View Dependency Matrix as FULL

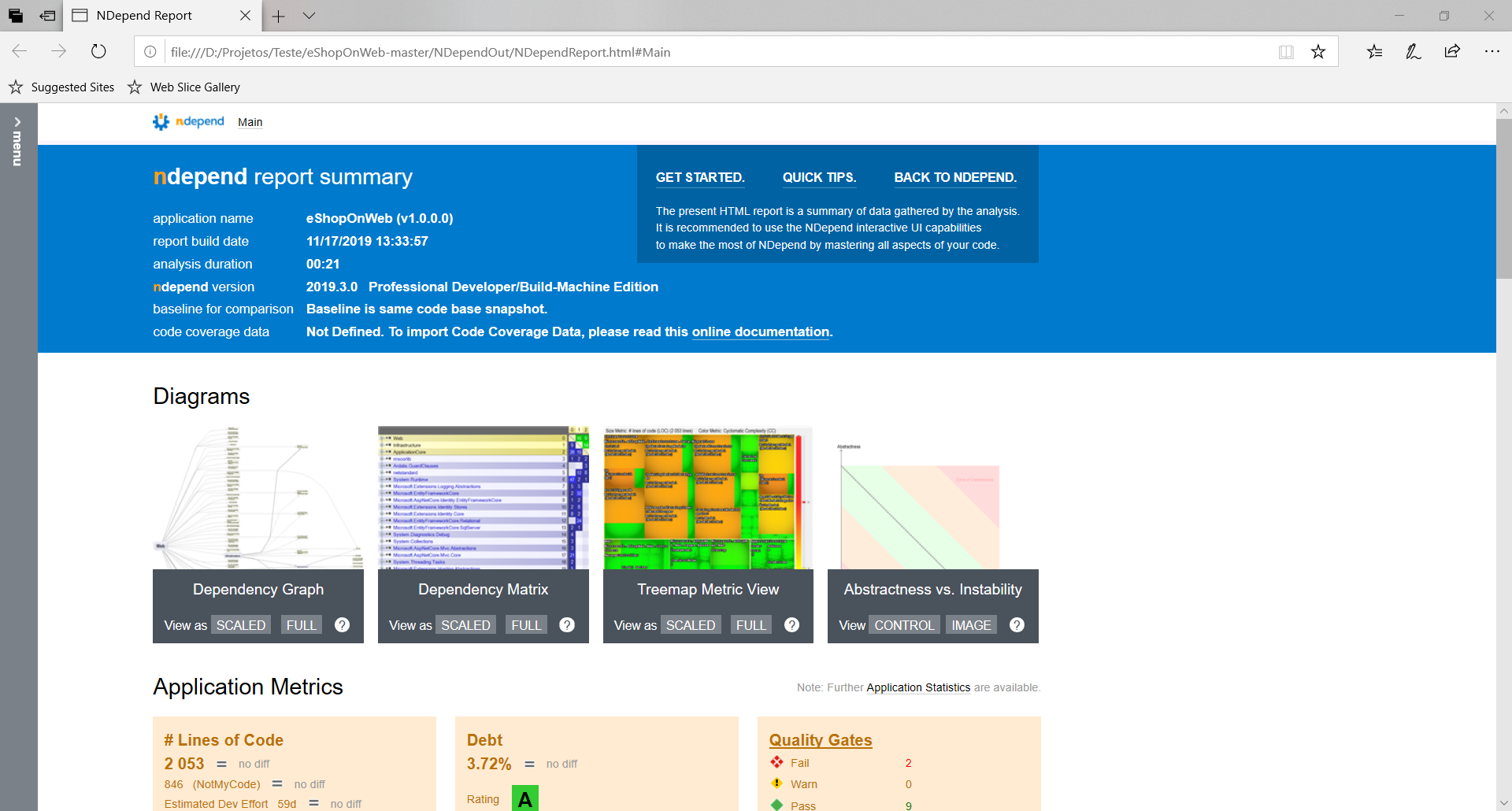(526, 625)
